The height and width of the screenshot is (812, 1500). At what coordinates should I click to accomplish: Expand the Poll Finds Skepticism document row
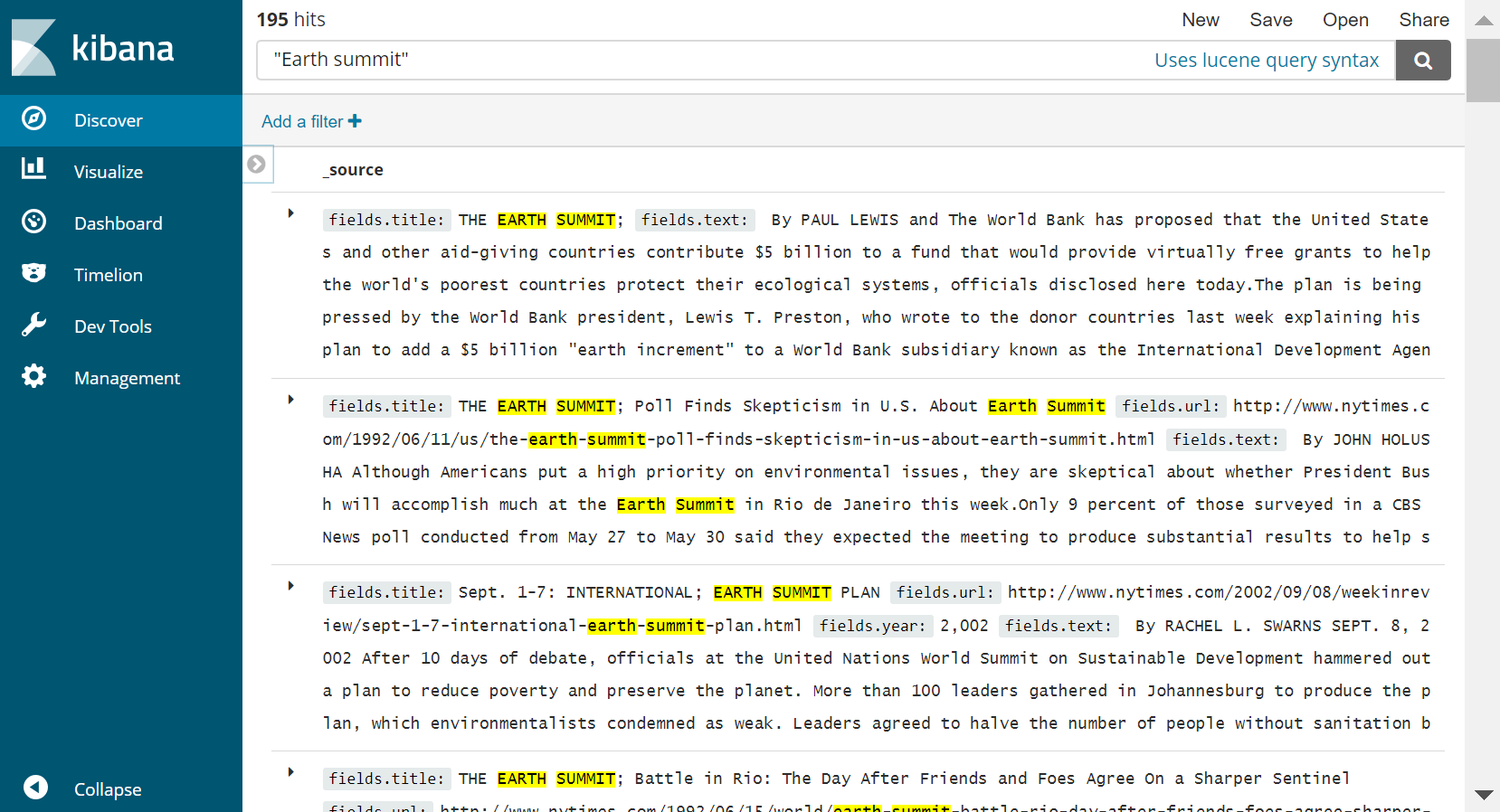pos(290,400)
